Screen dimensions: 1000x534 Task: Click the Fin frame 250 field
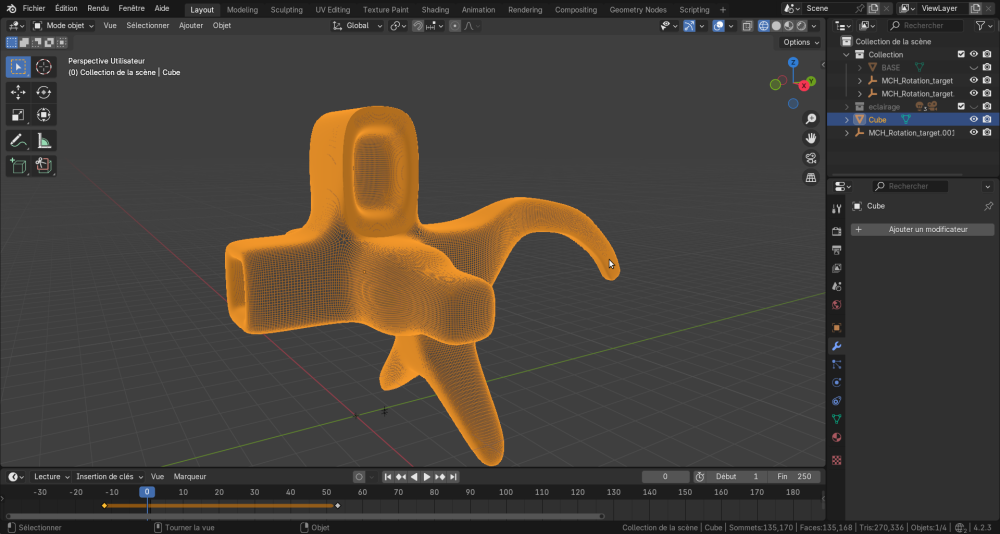point(795,477)
